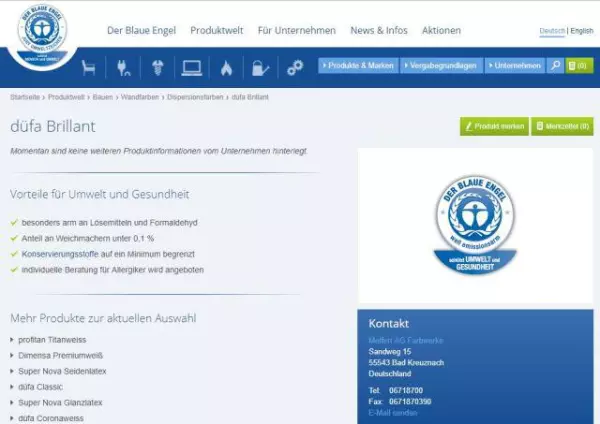This screenshot has width=600, height=424.
Task: Open the gears category icon
Action: click(295, 68)
